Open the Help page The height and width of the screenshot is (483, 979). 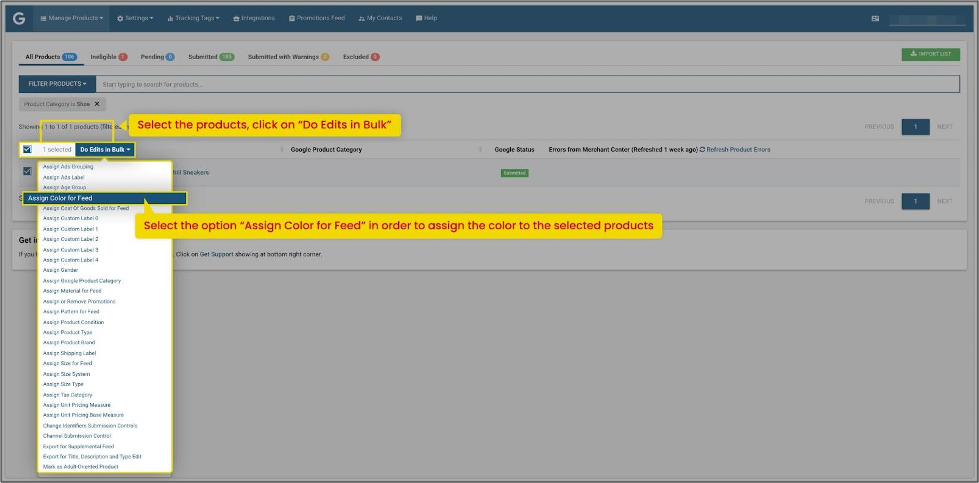click(426, 19)
